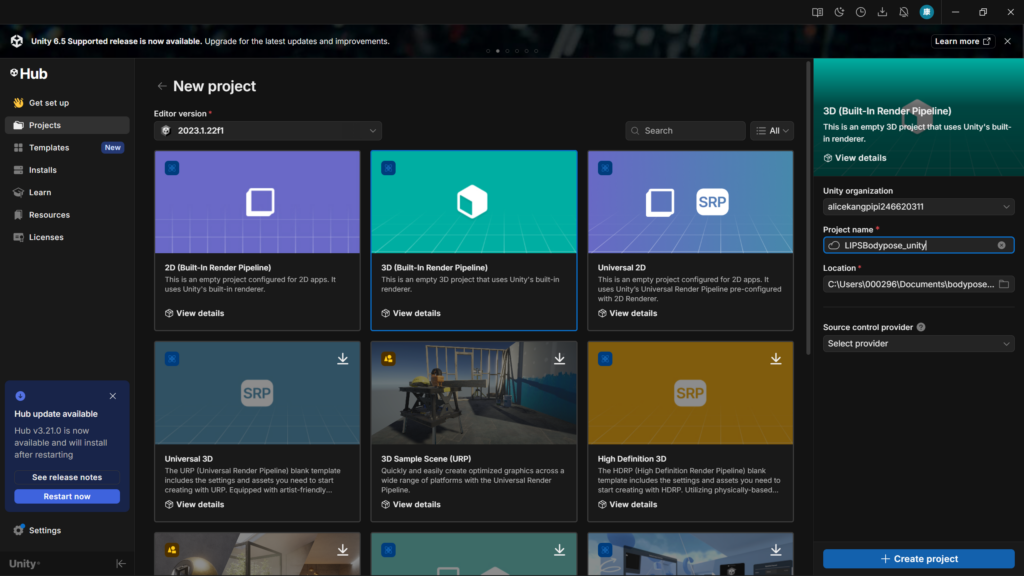Image resolution: width=1024 pixels, height=576 pixels.
Task: Open the Learn section in sidebar
Action: pos(67,193)
